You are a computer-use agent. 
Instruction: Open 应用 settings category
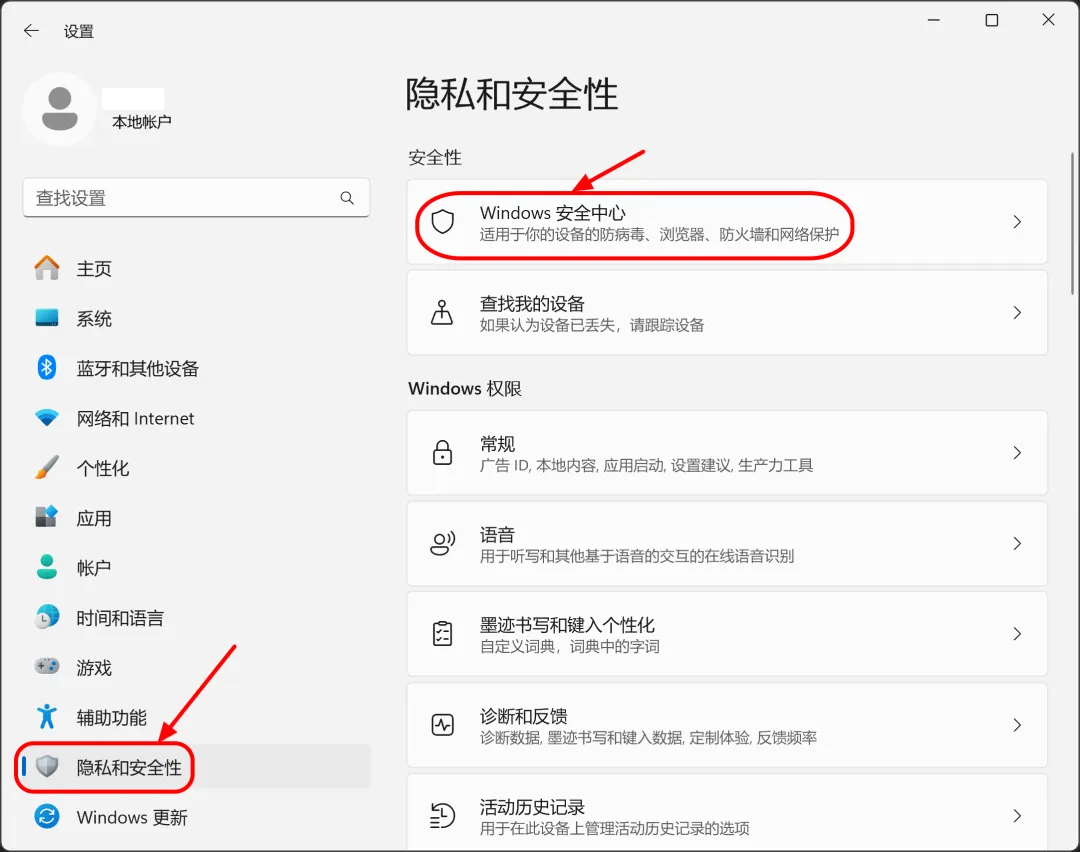pos(196,517)
